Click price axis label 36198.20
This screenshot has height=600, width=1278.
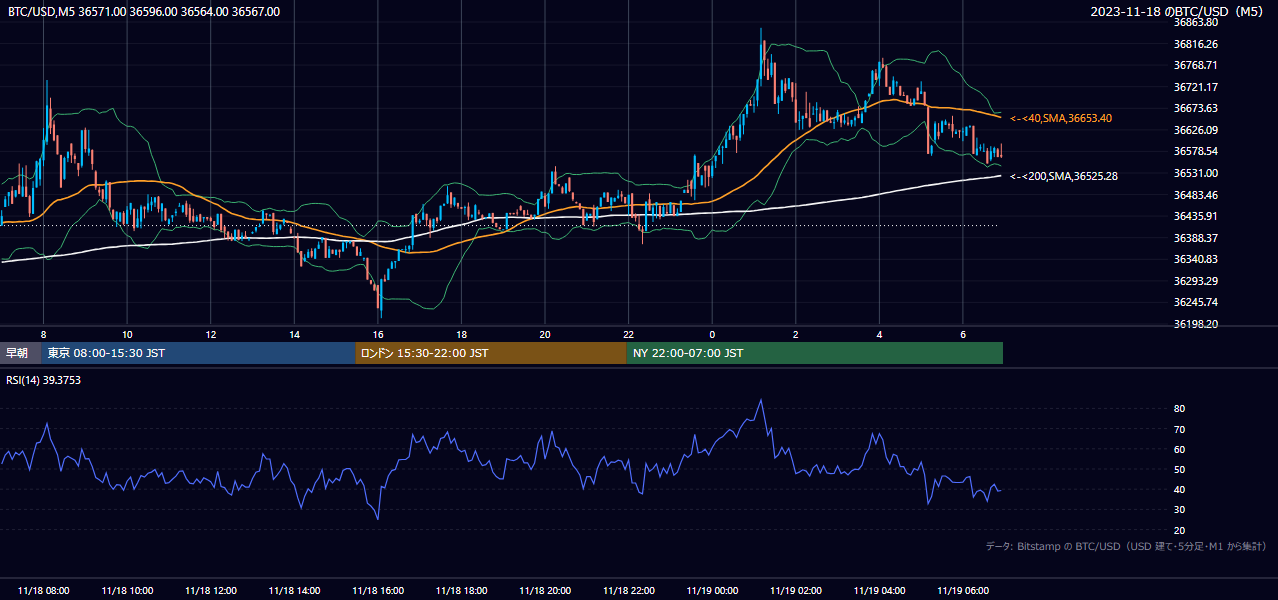(1196, 324)
